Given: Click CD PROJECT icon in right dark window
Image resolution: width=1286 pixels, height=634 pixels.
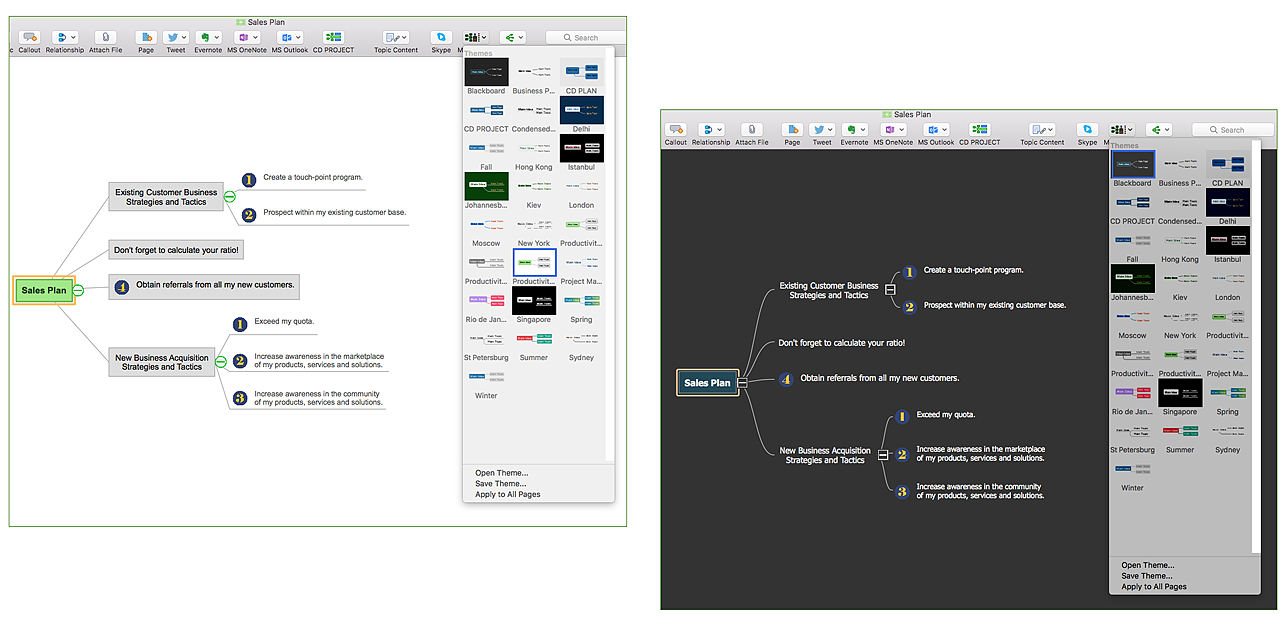Looking at the screenshot, I should tap(979, 129).
